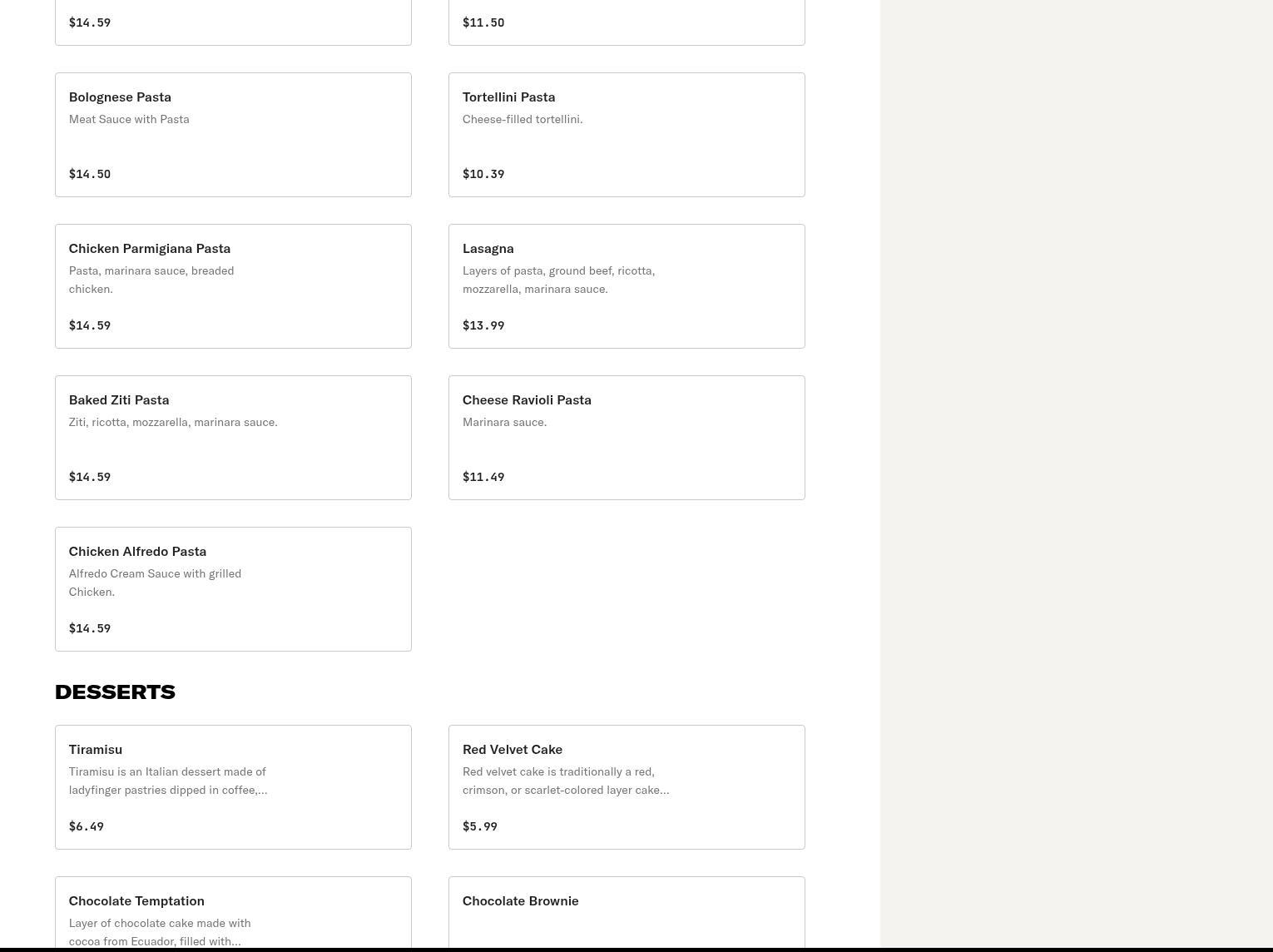Screen dimensions: 1273x952
Task: Click the Red Velvet Cake price "$5.99"
Action: 480,826
